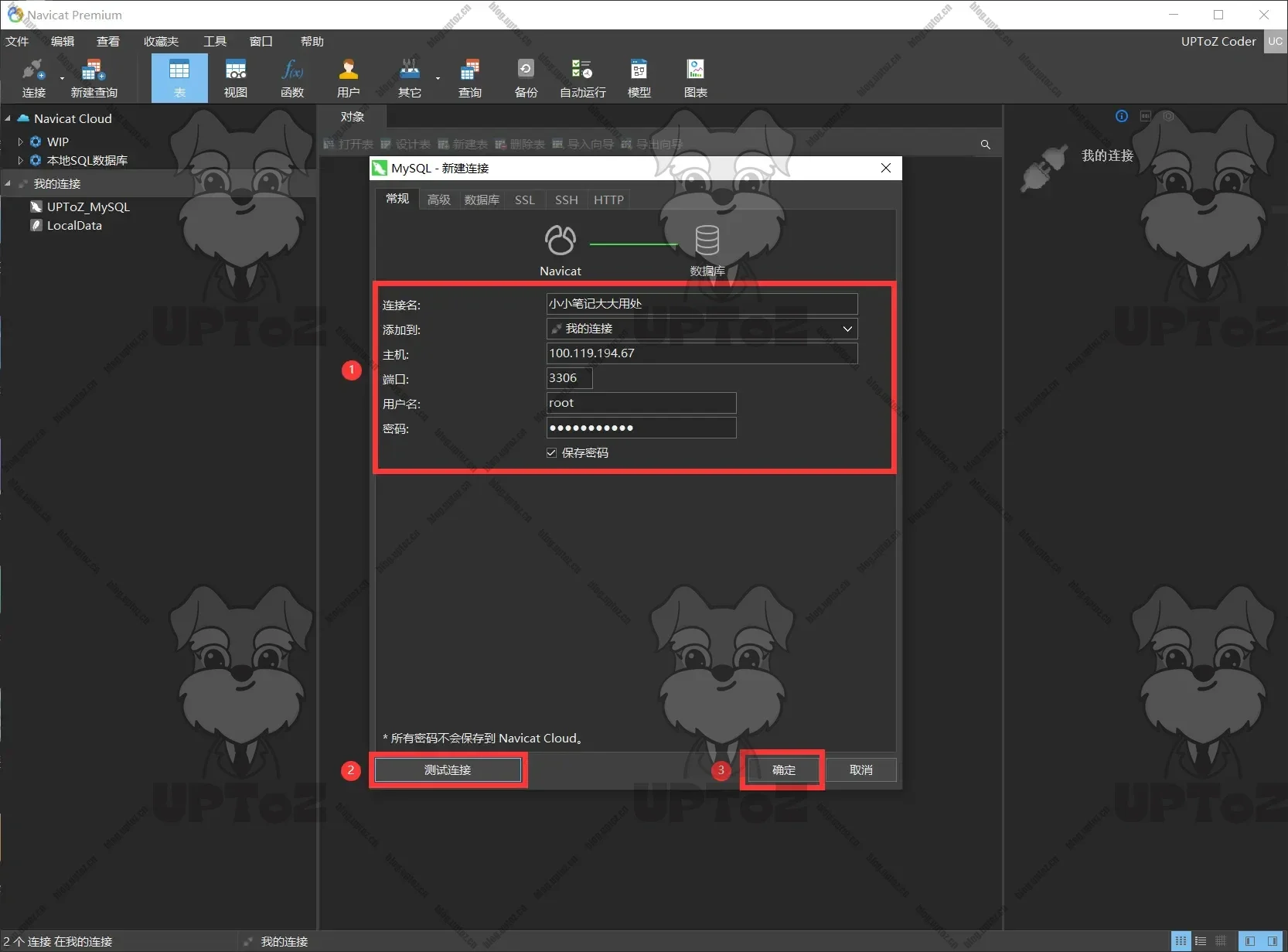Viewport: 1288px width, 952px height.
Task: Open the 工具 menu
Action: (215, 42)
